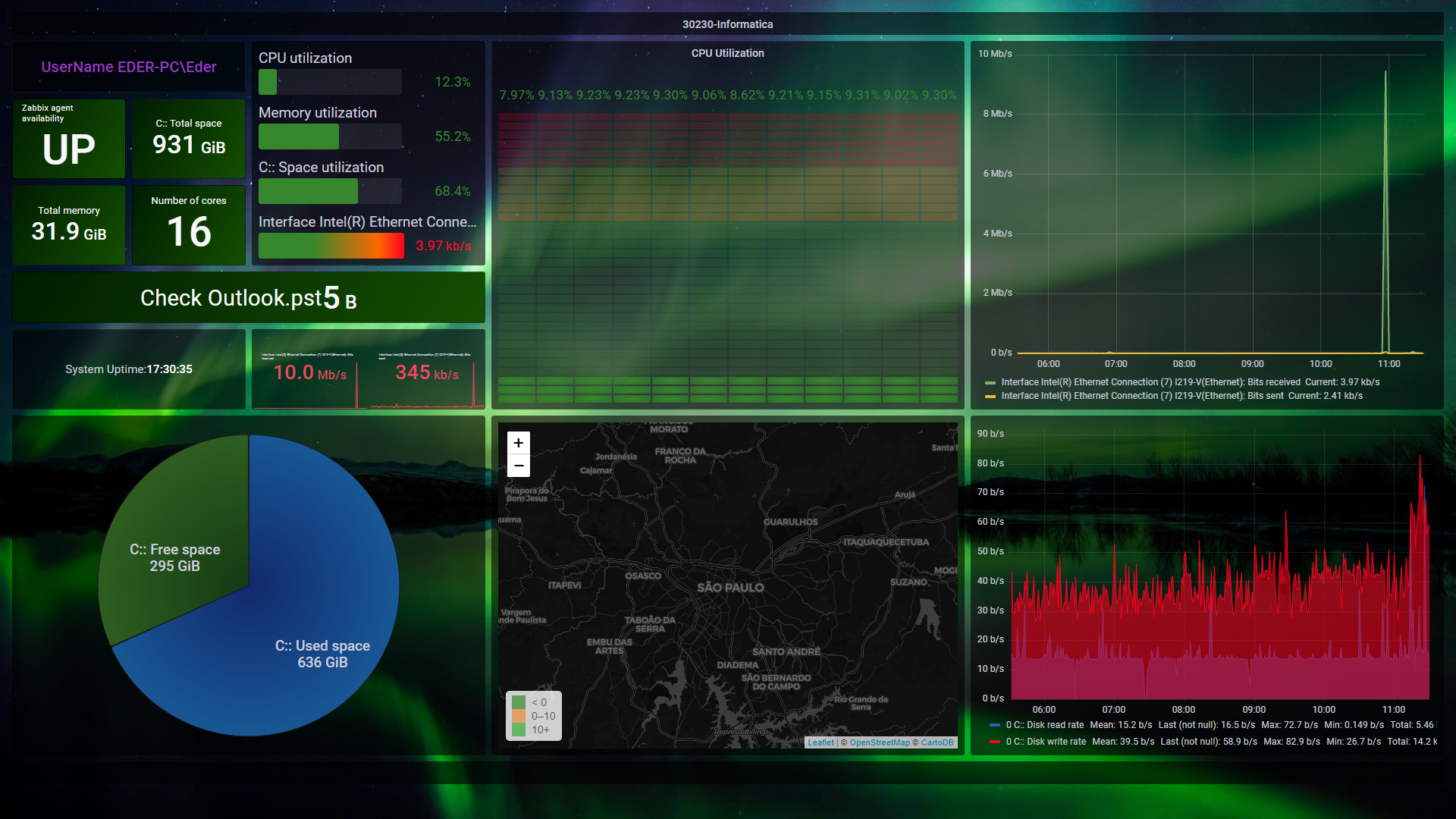The width and height of the screenshot is (1456, 819).
Task: Open the "CPU Utilization" panel title menu
Action: (x=727, y=53)
